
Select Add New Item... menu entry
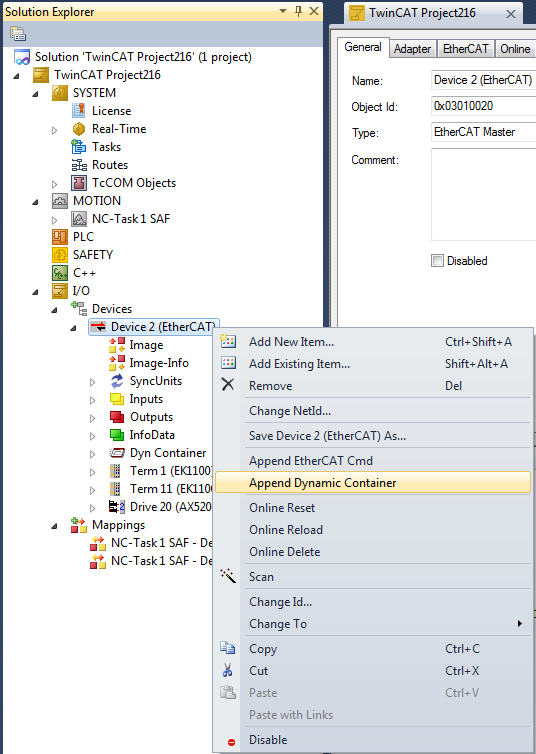(373, 342)
